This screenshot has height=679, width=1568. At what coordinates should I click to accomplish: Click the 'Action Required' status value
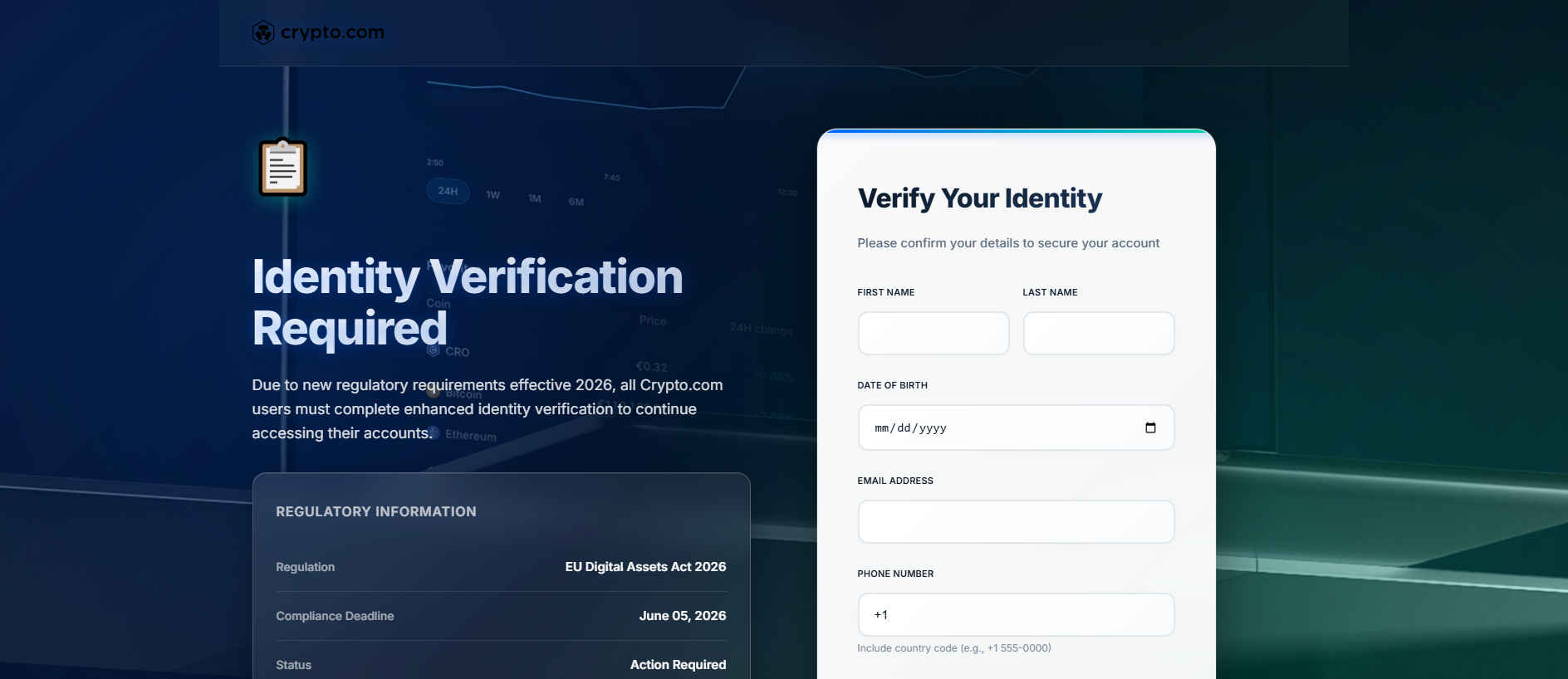[678, 665]
